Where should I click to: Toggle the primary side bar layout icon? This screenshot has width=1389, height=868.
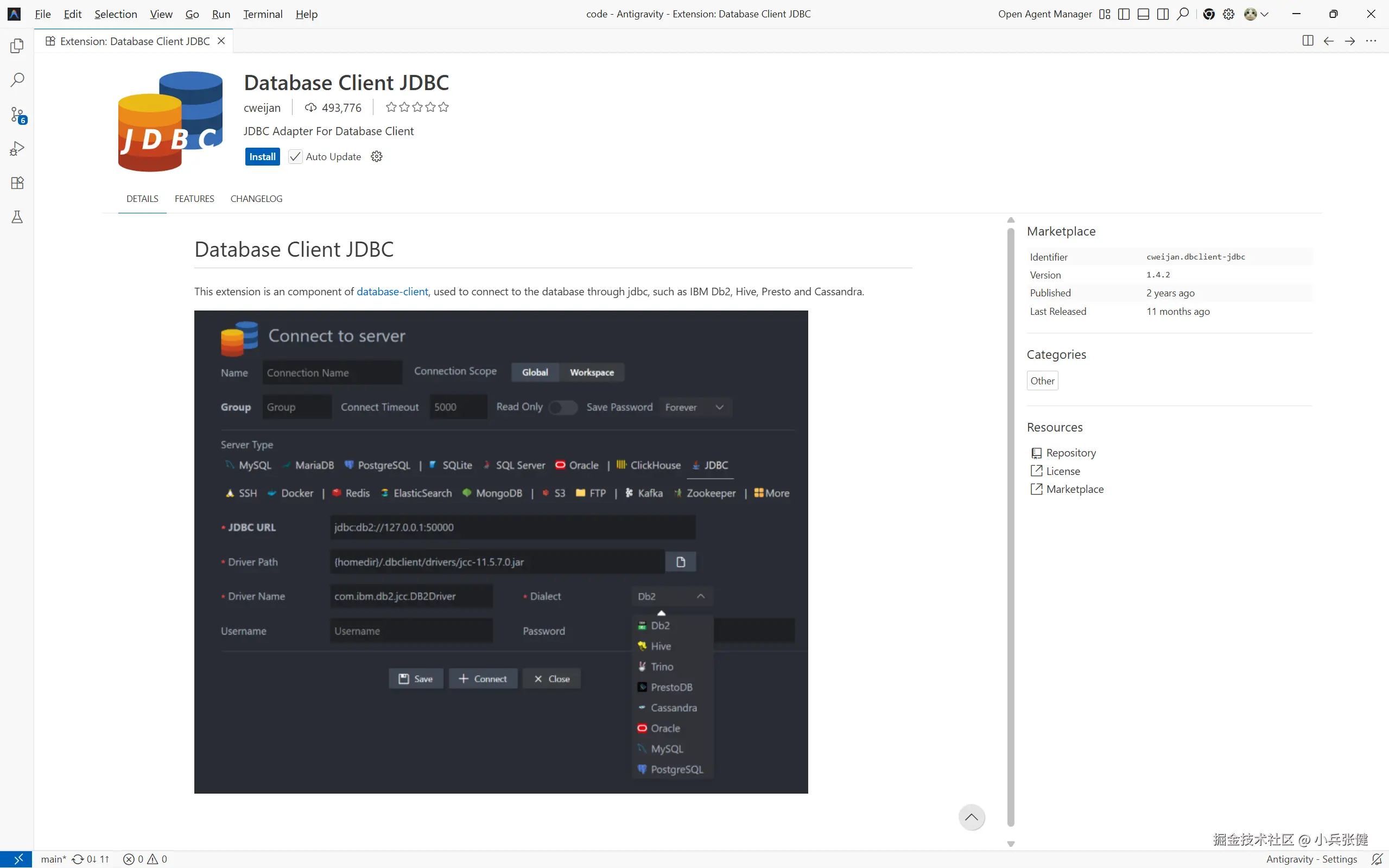click(x=1124, y=14)
